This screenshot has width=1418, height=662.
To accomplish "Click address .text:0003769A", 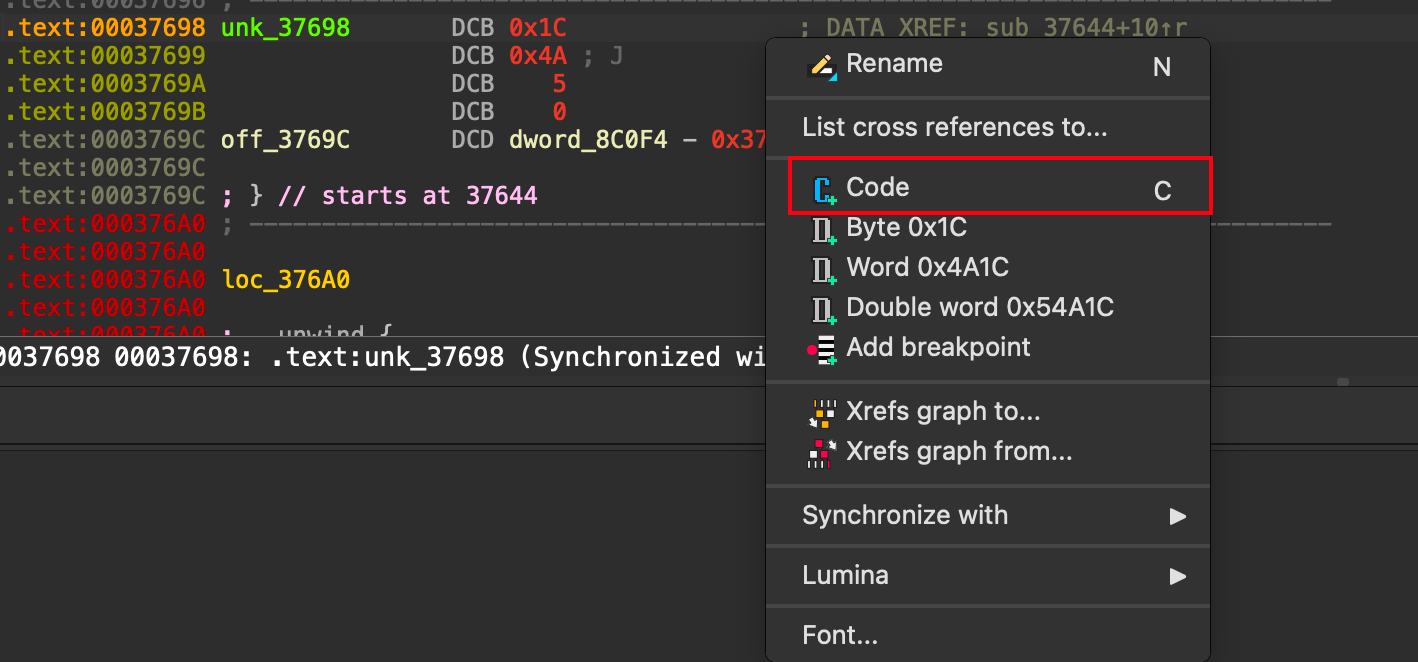I will point(105,84).
